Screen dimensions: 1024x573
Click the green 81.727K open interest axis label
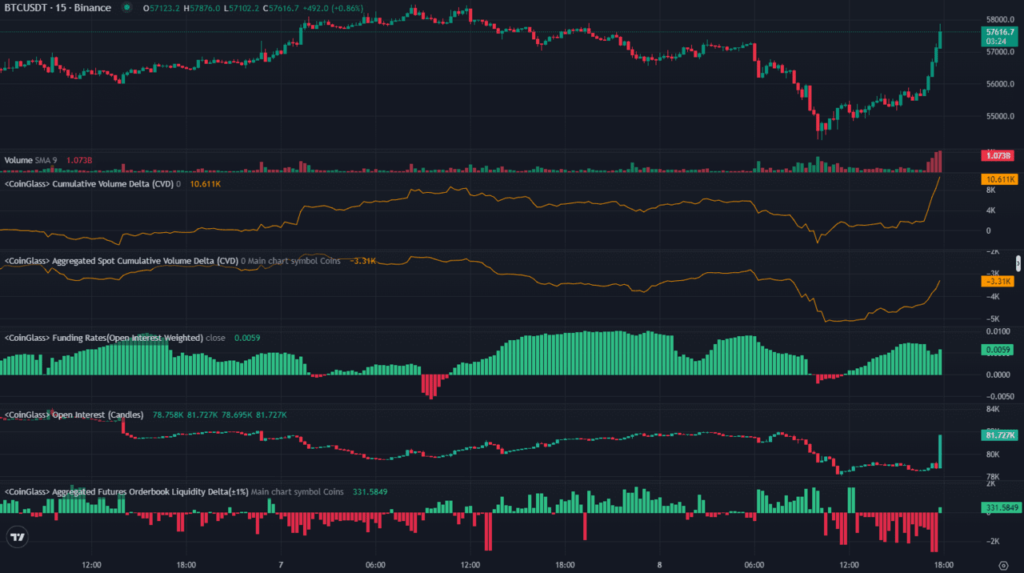999,435
